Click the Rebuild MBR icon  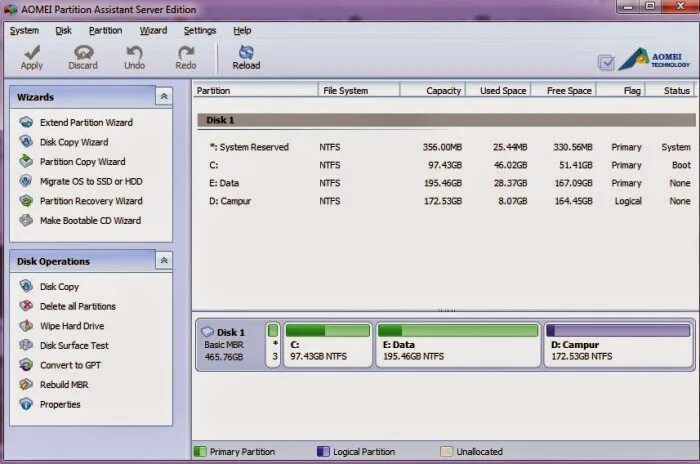(x=26, y=385)
